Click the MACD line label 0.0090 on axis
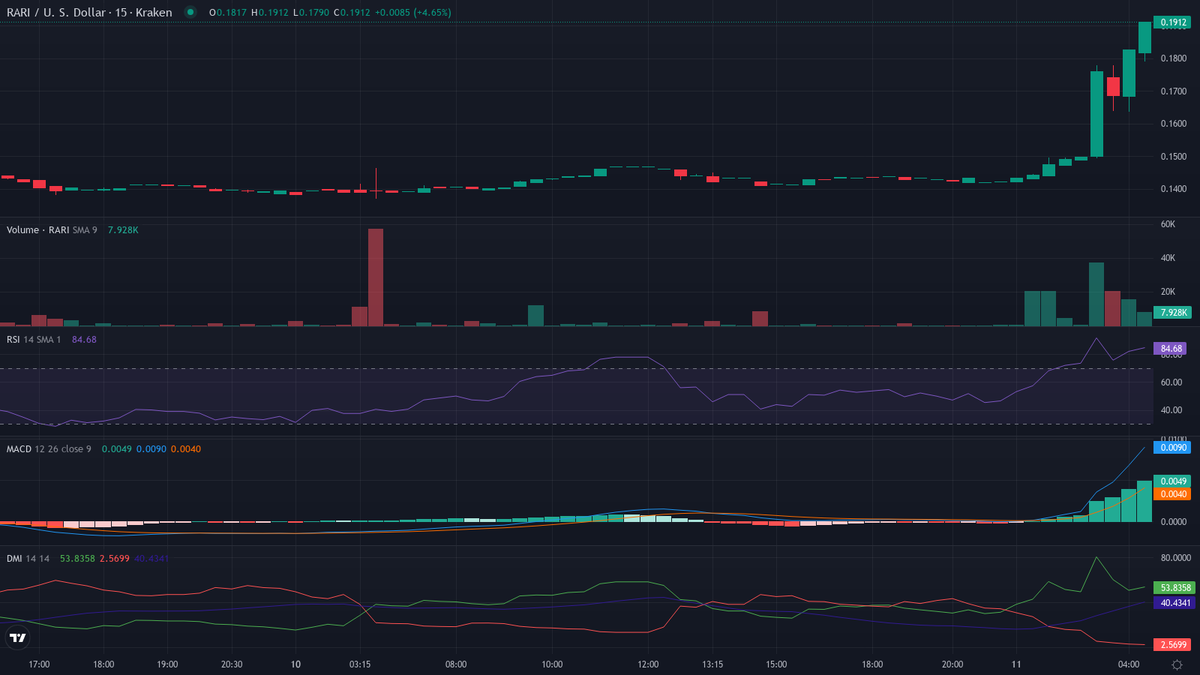 point(1172,448)
